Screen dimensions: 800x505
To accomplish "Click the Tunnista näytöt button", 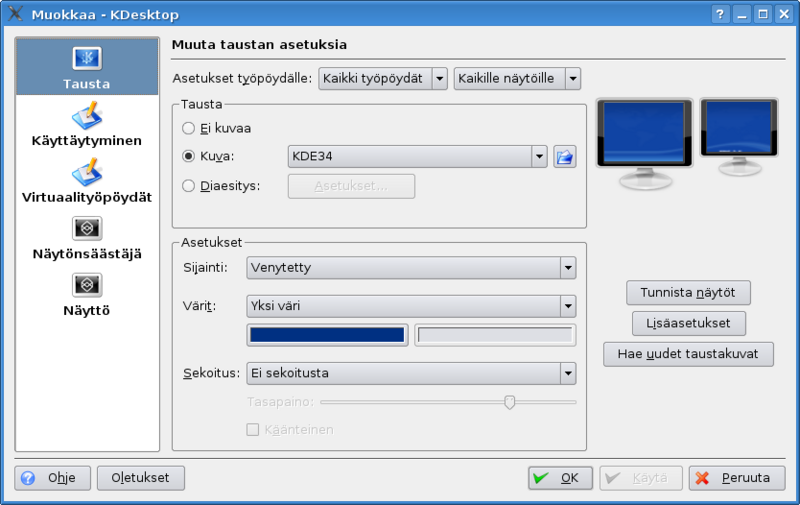I will click(688, 293).
